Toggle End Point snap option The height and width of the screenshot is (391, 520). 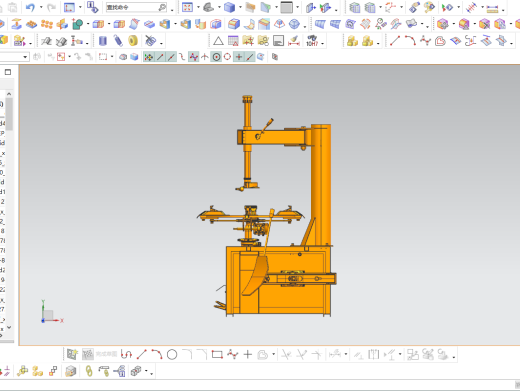[x=160, y=57]
